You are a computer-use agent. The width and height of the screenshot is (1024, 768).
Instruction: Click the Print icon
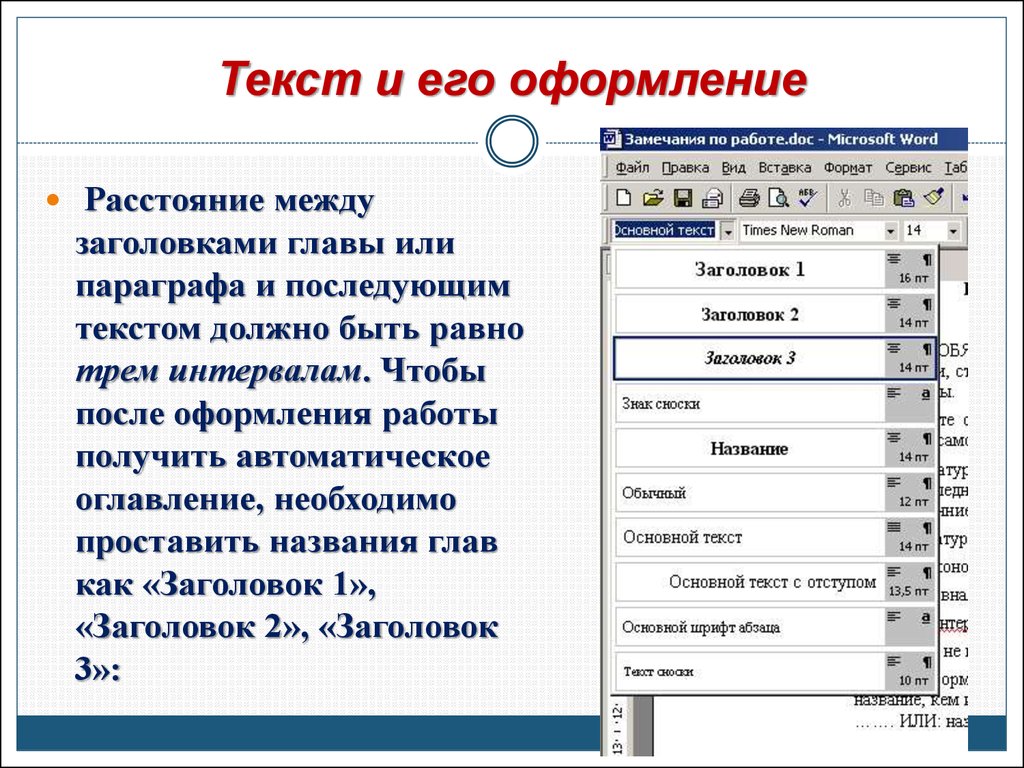tap(749, 198)
